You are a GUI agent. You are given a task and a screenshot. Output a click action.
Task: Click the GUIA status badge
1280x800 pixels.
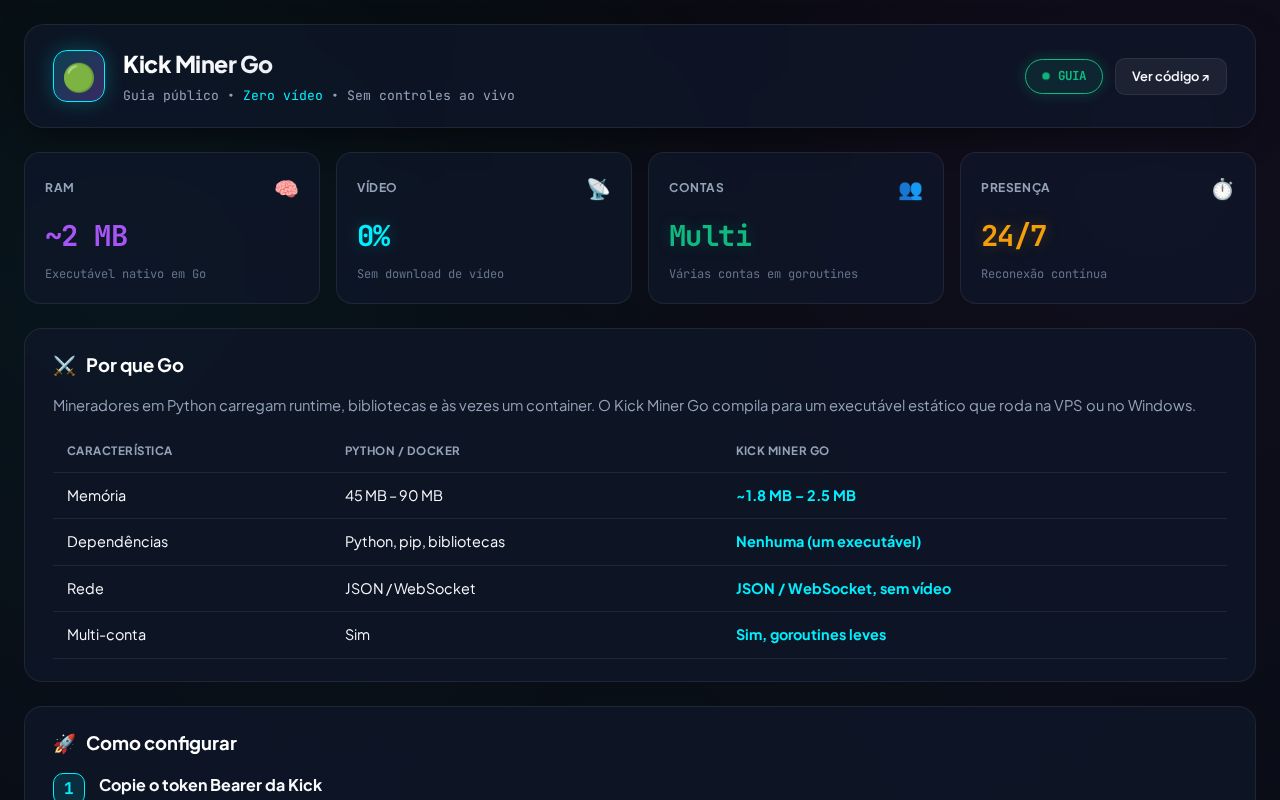1064,76
